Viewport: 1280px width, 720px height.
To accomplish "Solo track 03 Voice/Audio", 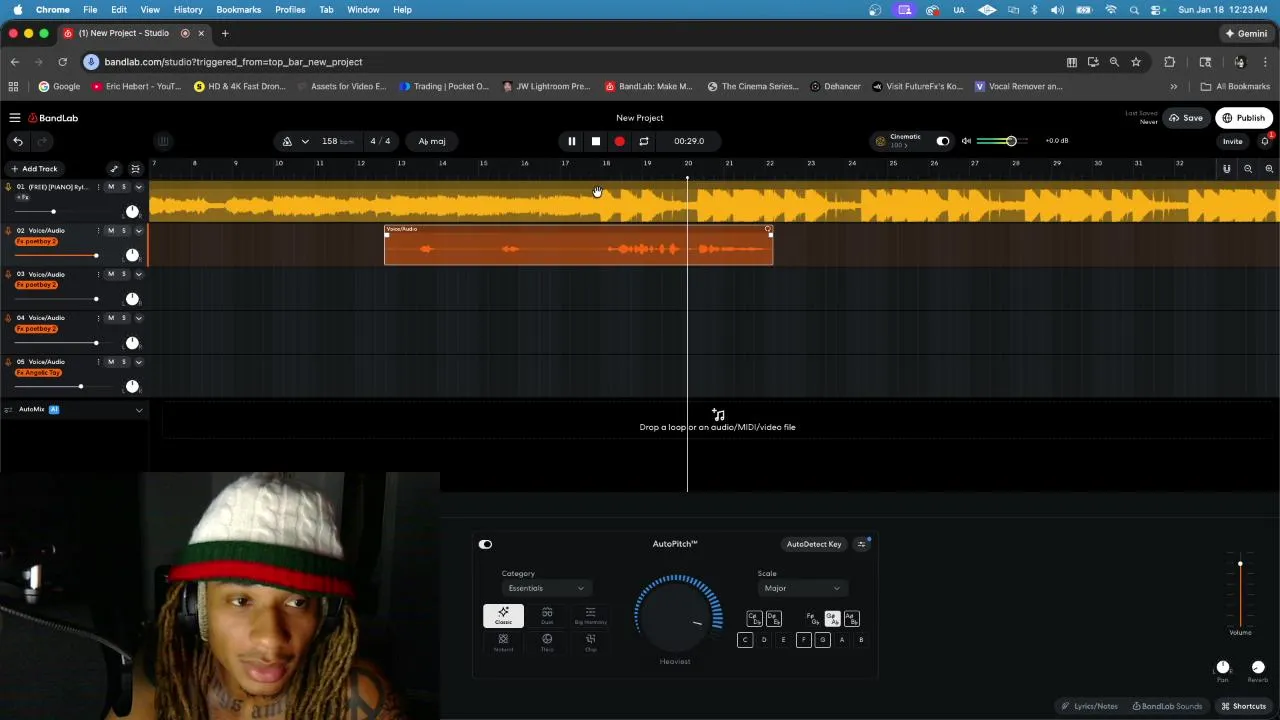I will [x=124, y=274].
